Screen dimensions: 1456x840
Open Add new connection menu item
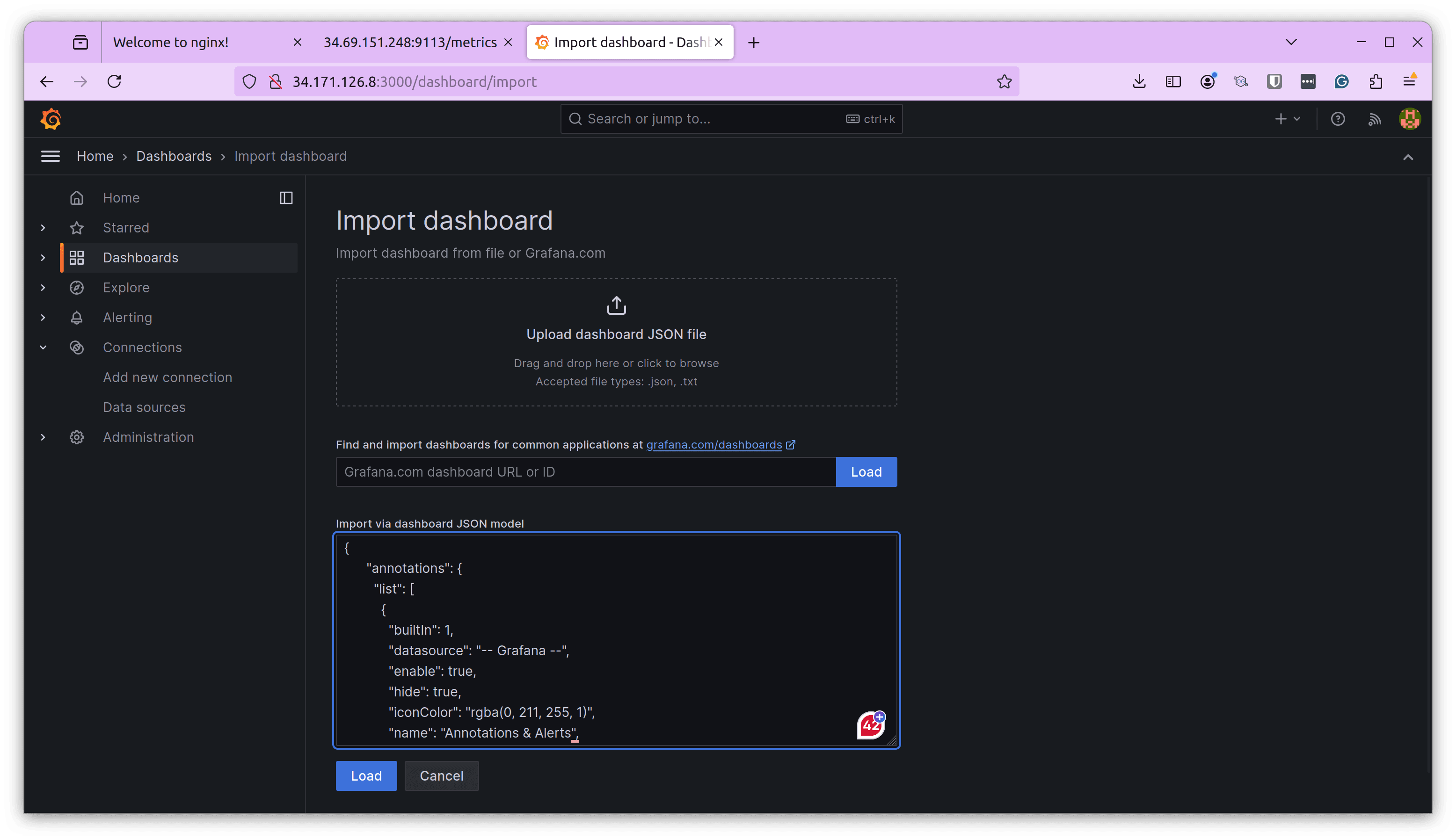coord(167,377)
